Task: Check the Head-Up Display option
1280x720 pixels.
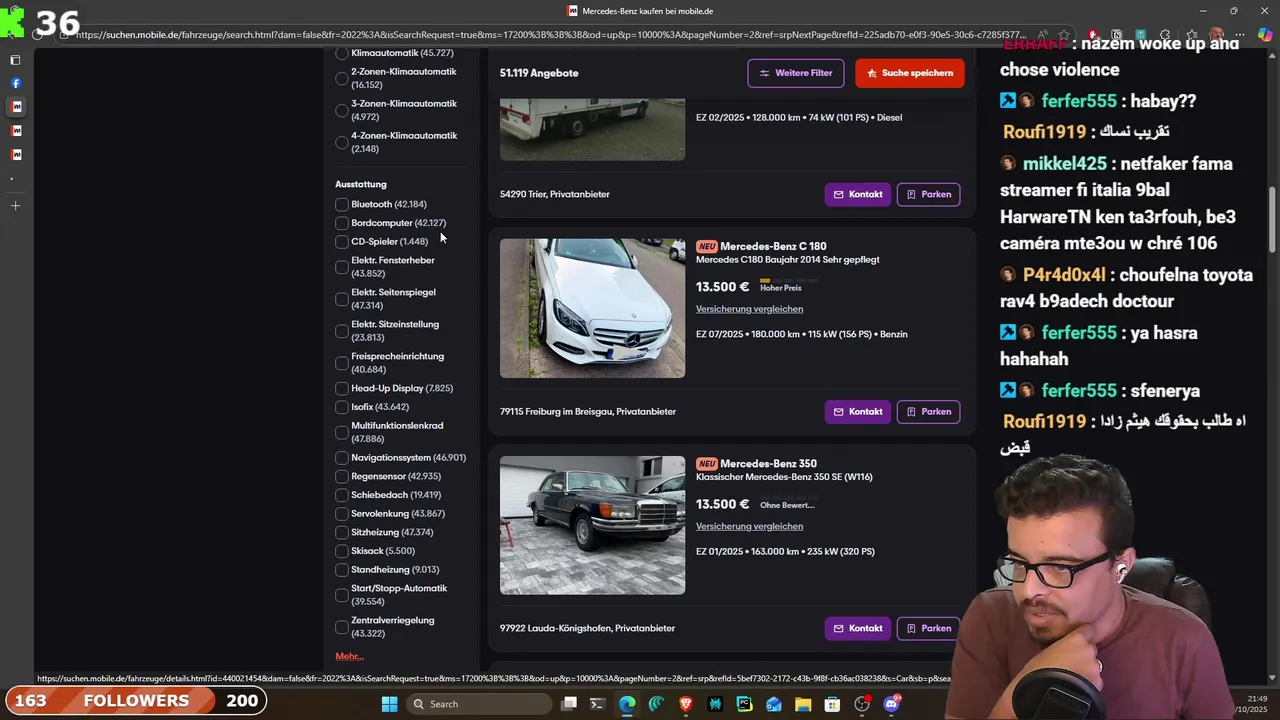Action: [x=342, y=388]
